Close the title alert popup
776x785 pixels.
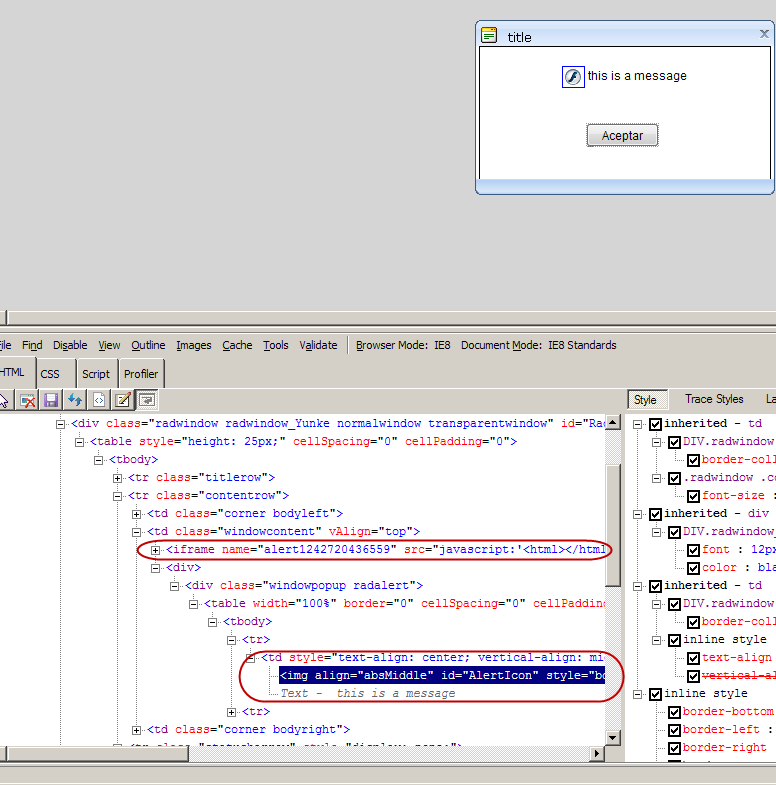763,34
